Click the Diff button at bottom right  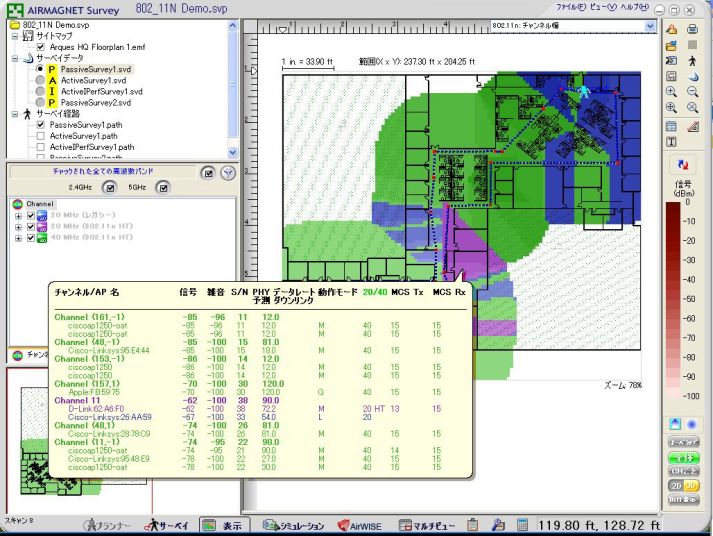[x=683, y=499]
